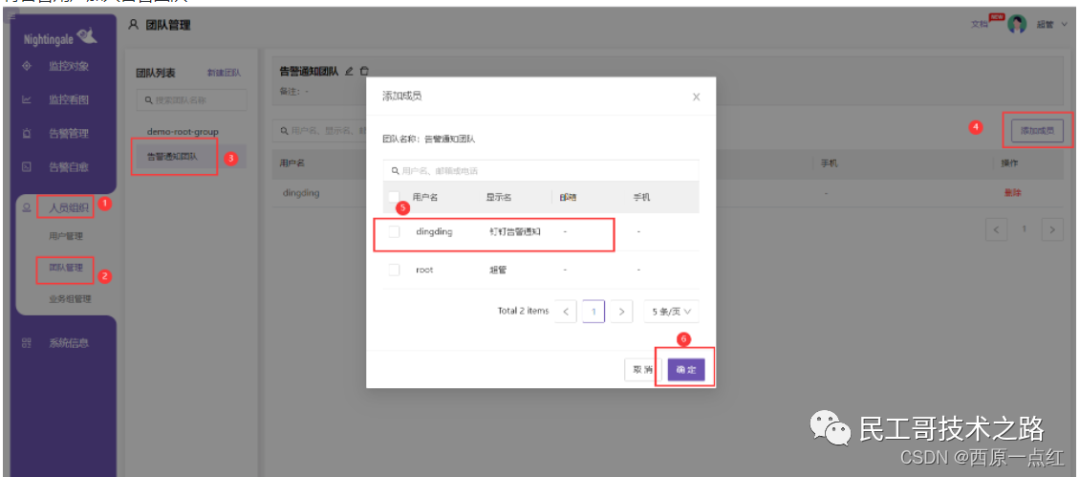Open 团队管理 submenu item
The width and height of the screenshot is (1080, 477).
66,268
